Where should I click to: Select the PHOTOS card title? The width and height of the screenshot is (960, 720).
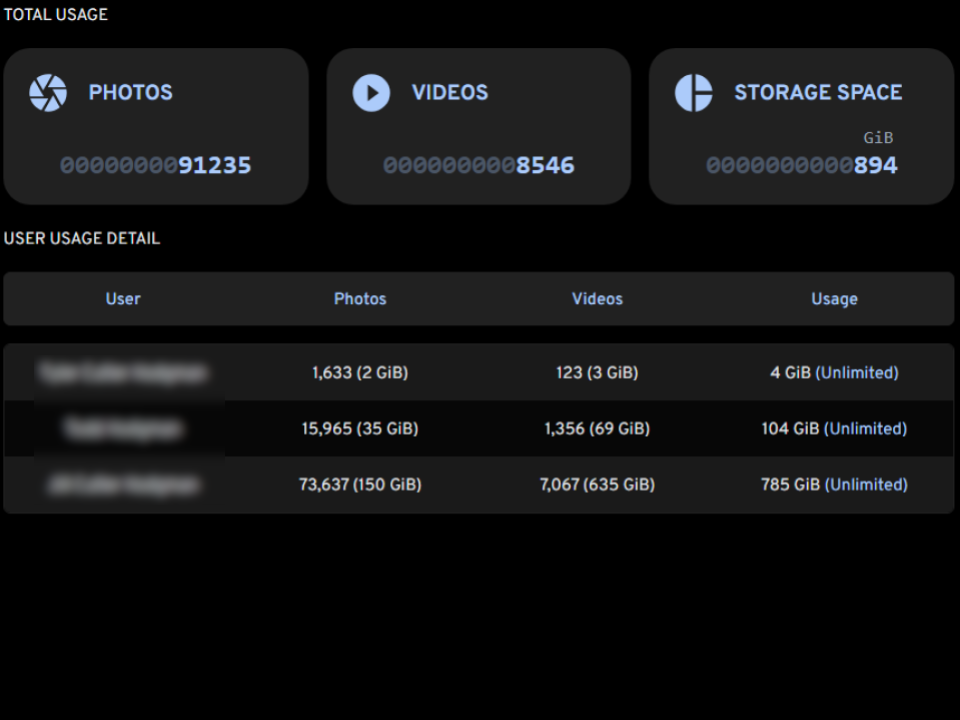click(130, 93)
